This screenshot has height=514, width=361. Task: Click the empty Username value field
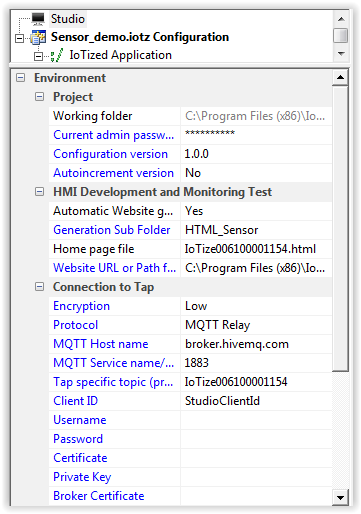[256, 420]
